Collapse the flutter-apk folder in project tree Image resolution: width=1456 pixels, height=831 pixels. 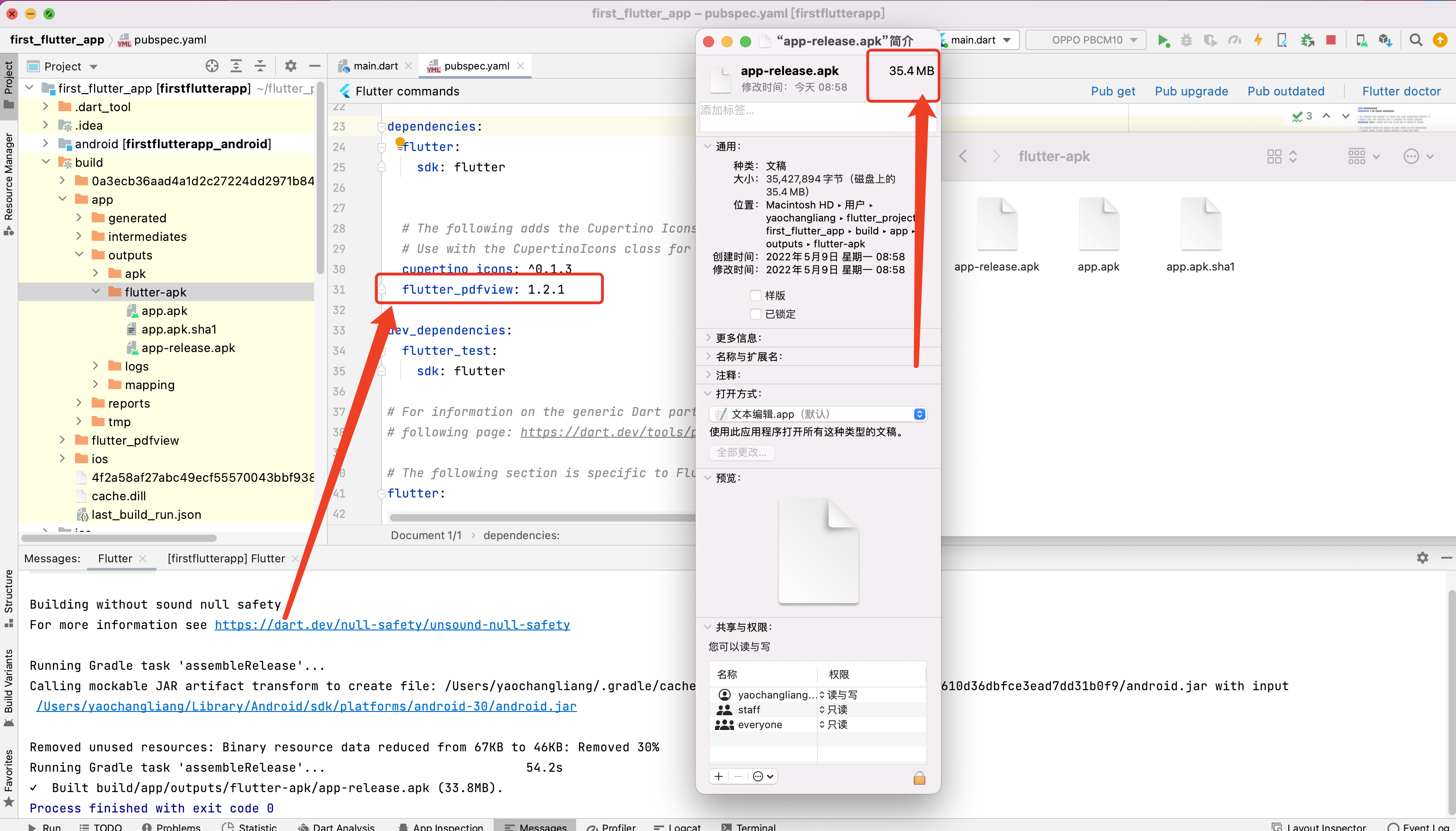[x=96, y=292]
